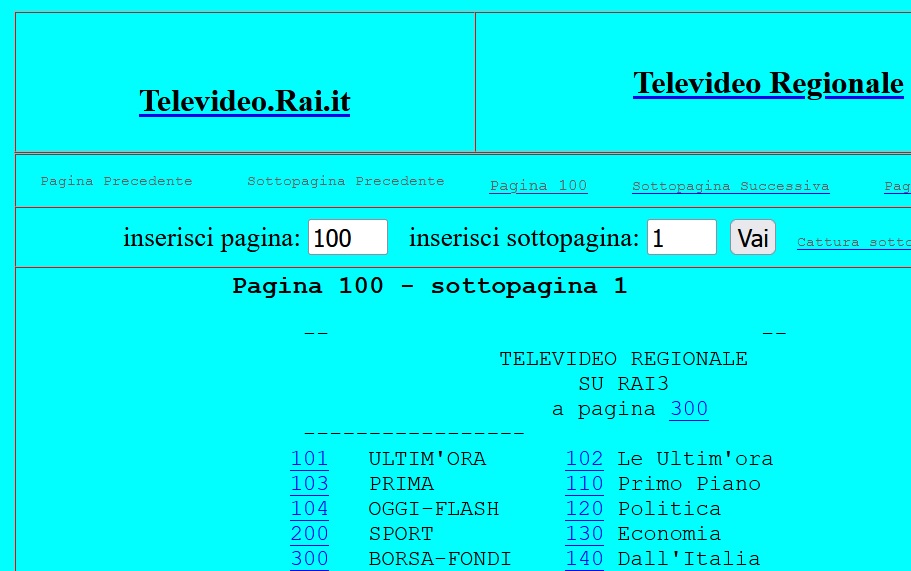Image resolution: width=911 pixels, height=571 pixels.
Task: Click the BORSA-FONDI label text
Action: pos(440,559)
